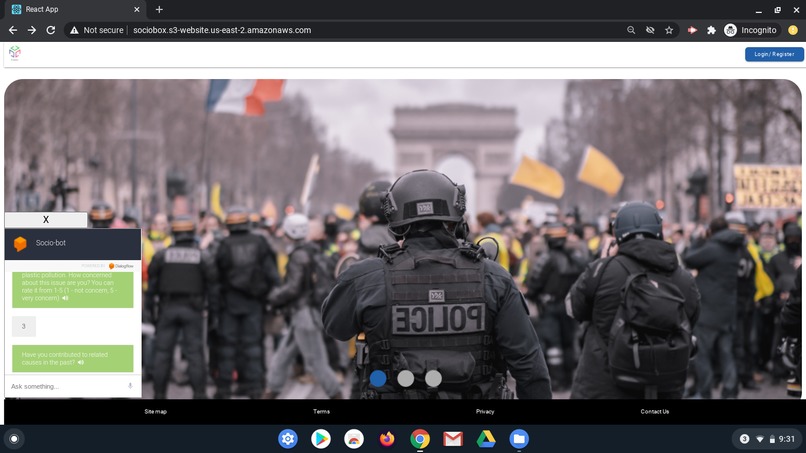
Task: Click the Incognito profile indicator
Action: pyautogui.click(x=750, y=30)
